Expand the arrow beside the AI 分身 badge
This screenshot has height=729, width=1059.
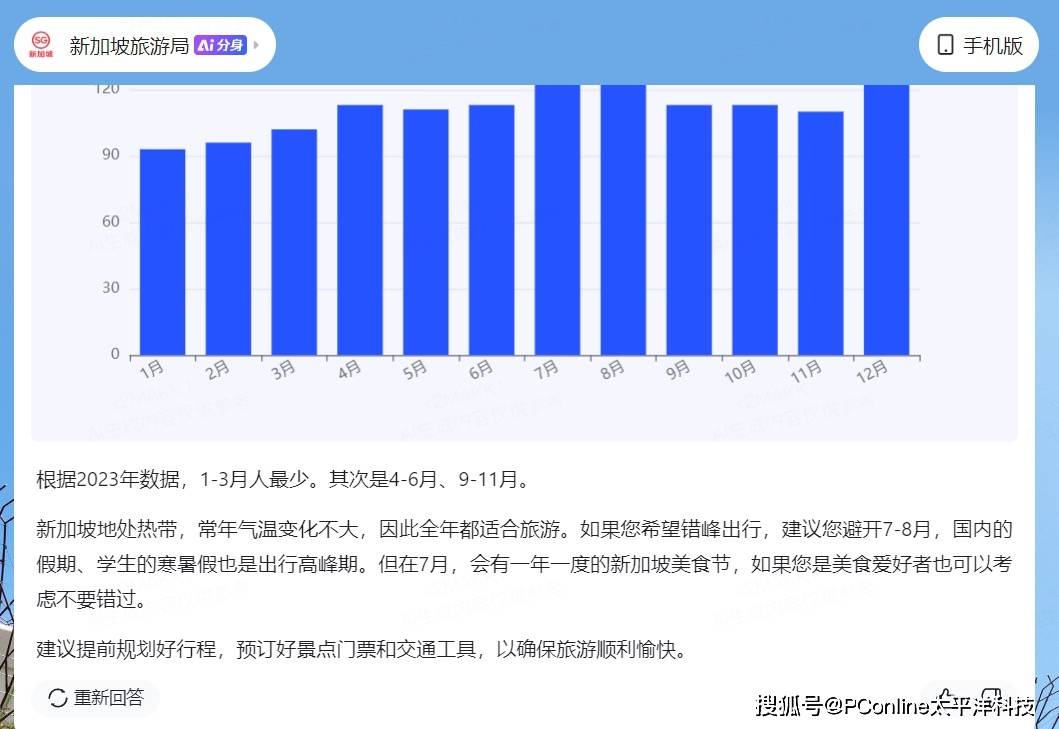(x=256, y=45)
